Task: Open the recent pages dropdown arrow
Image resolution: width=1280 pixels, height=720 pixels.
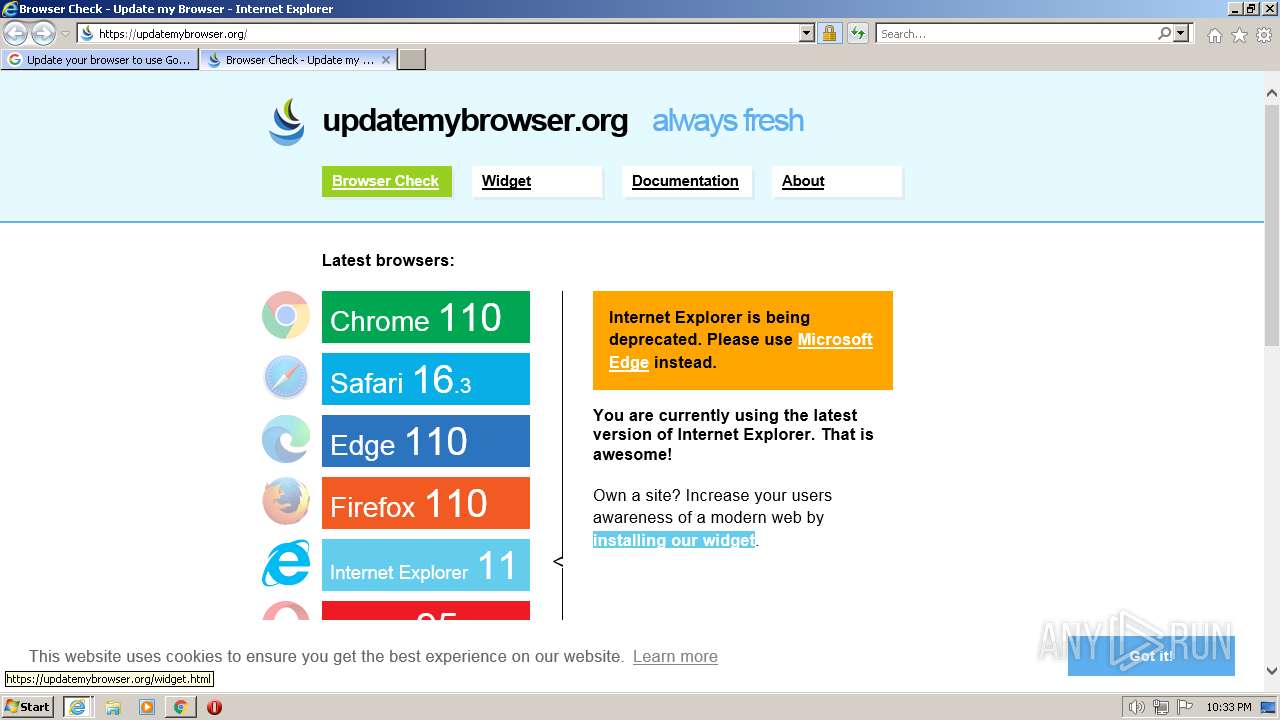Action: click(x=65, y=34)
